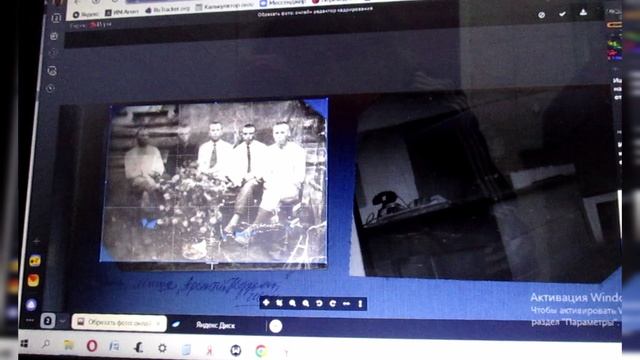
Task: Open the RuTracker.org bookmark
Action: point(167,10)
